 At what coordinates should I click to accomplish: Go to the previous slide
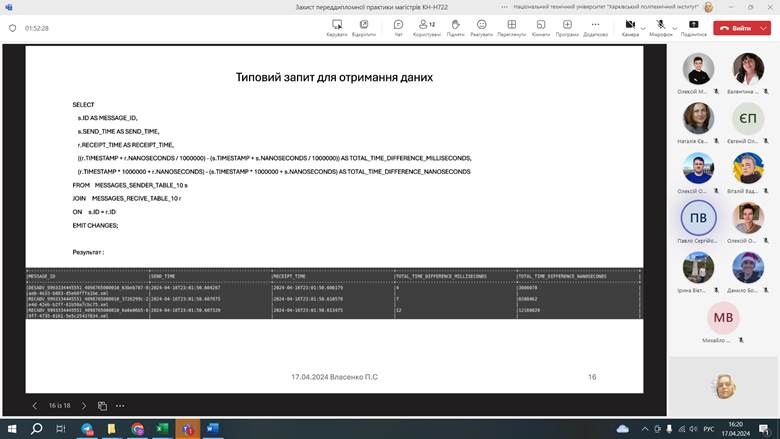point(34,406)
